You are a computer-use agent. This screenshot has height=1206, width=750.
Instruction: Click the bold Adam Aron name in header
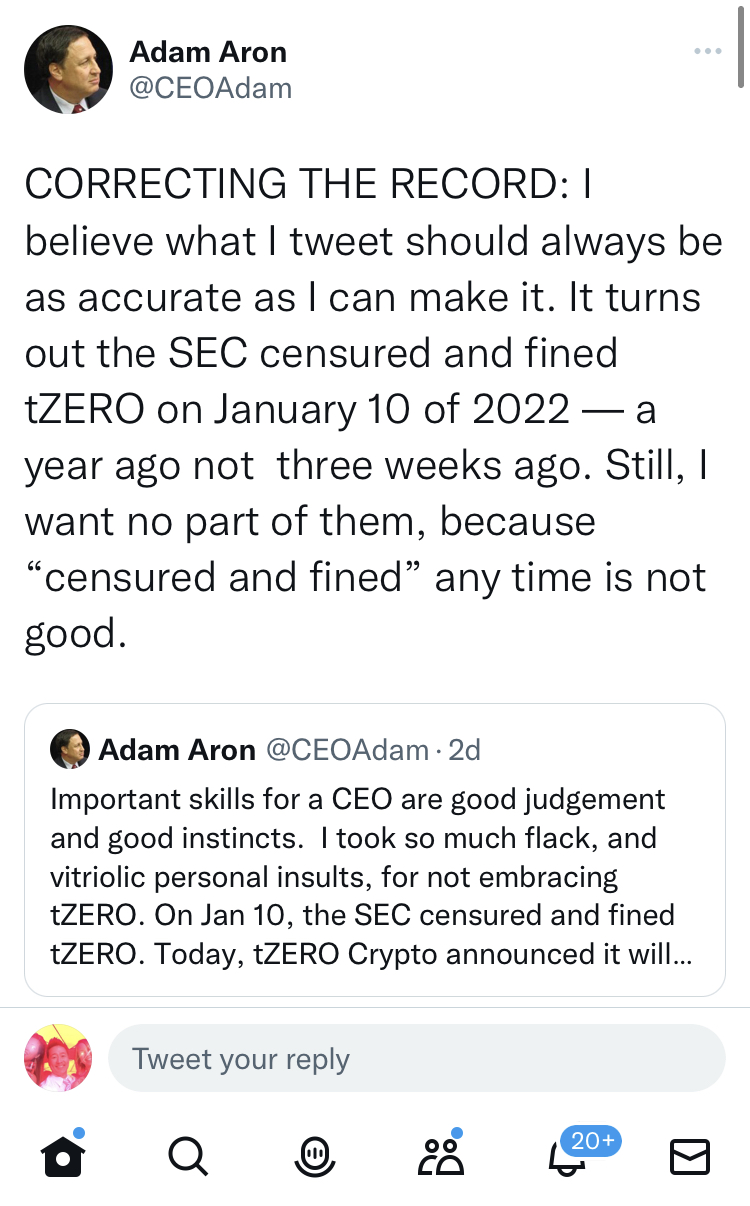[x=208, y=52]
